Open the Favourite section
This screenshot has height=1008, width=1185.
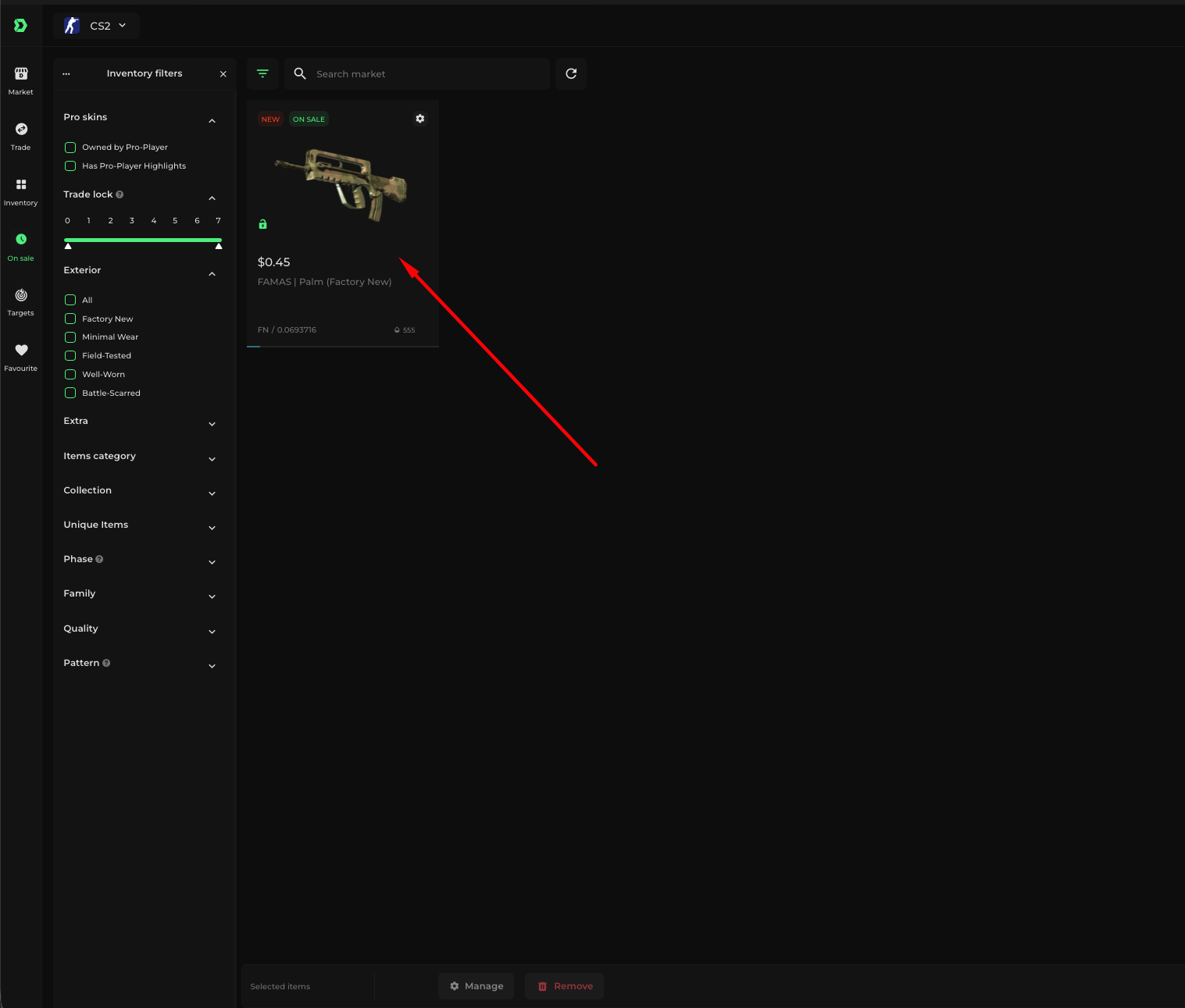21,357
